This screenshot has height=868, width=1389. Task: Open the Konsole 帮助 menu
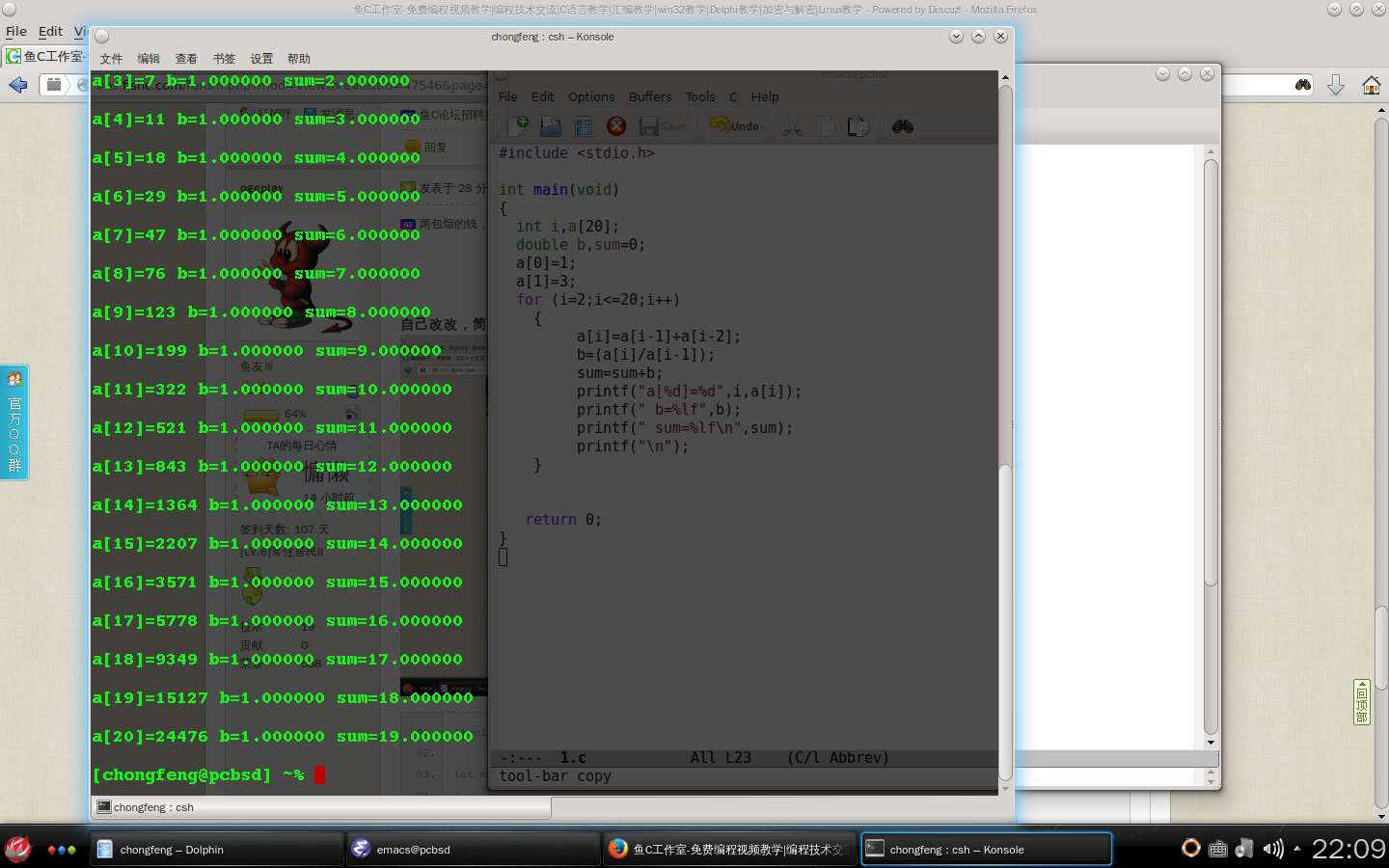[x=299, y=59]
